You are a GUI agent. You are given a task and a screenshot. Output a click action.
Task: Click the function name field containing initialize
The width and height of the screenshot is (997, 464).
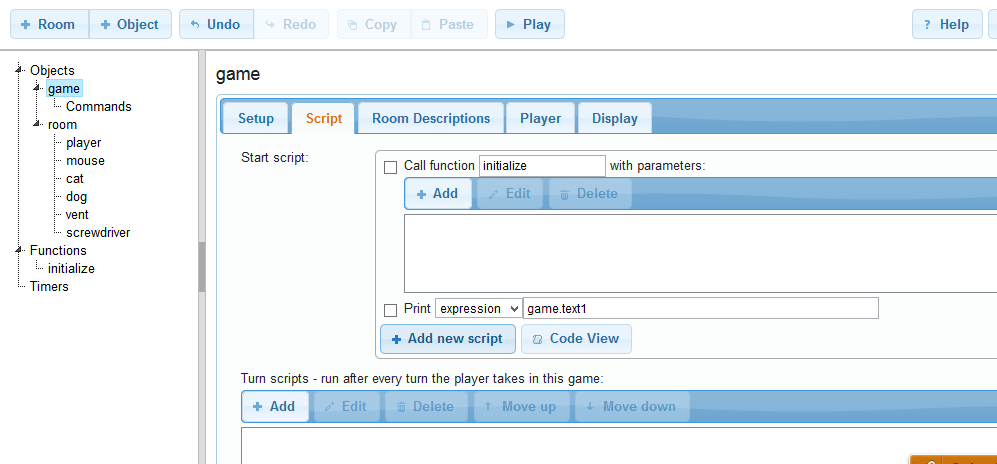coord(542,166)
